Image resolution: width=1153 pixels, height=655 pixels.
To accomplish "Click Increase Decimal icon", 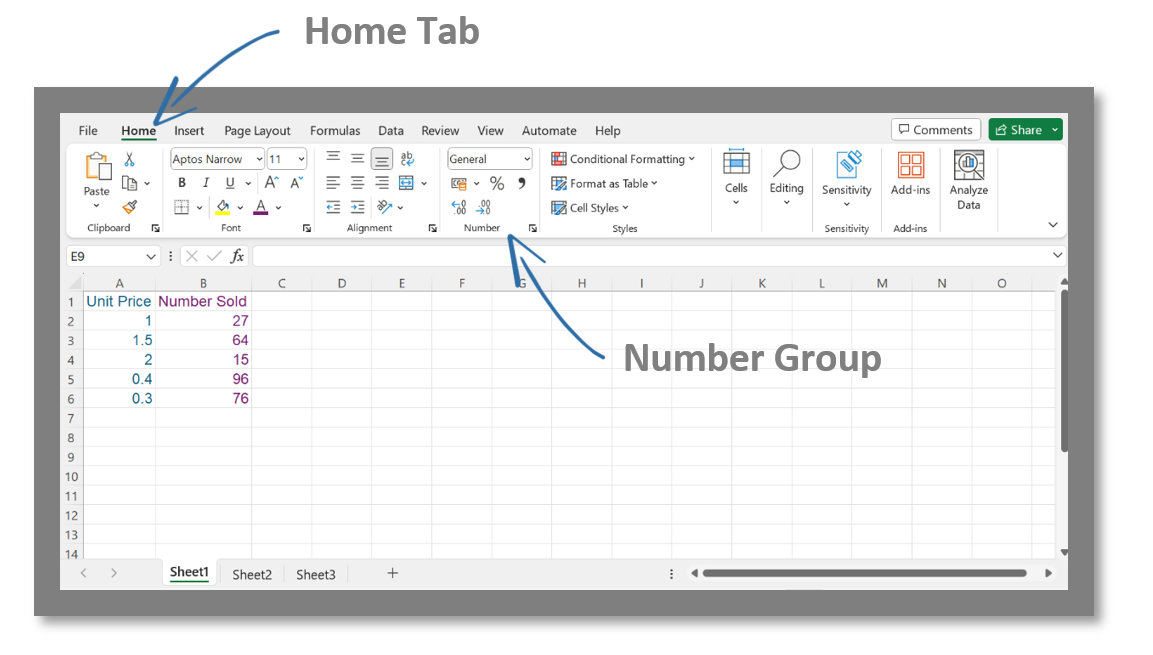I will point(459,207).
